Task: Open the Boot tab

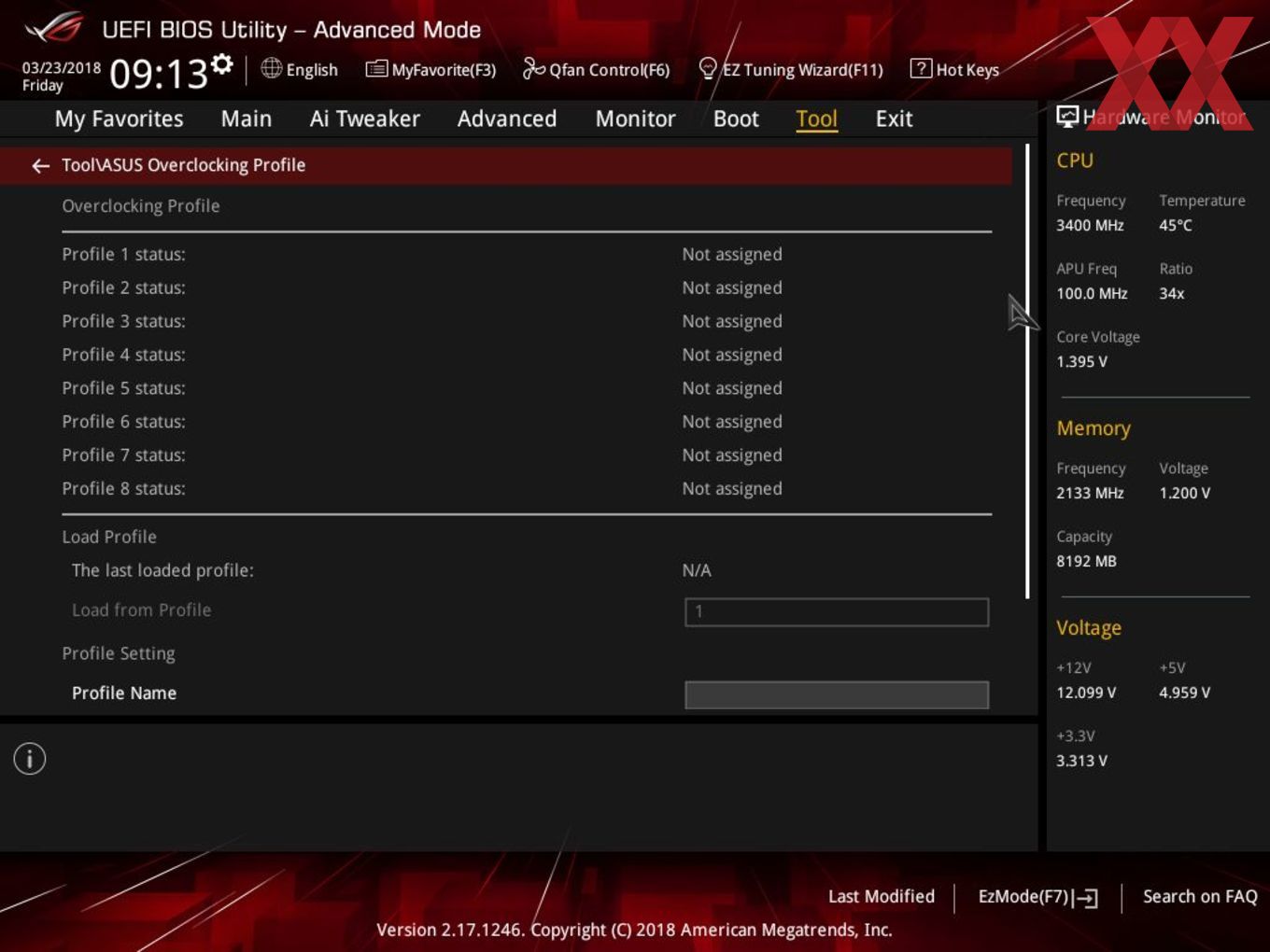Action: 736,119
